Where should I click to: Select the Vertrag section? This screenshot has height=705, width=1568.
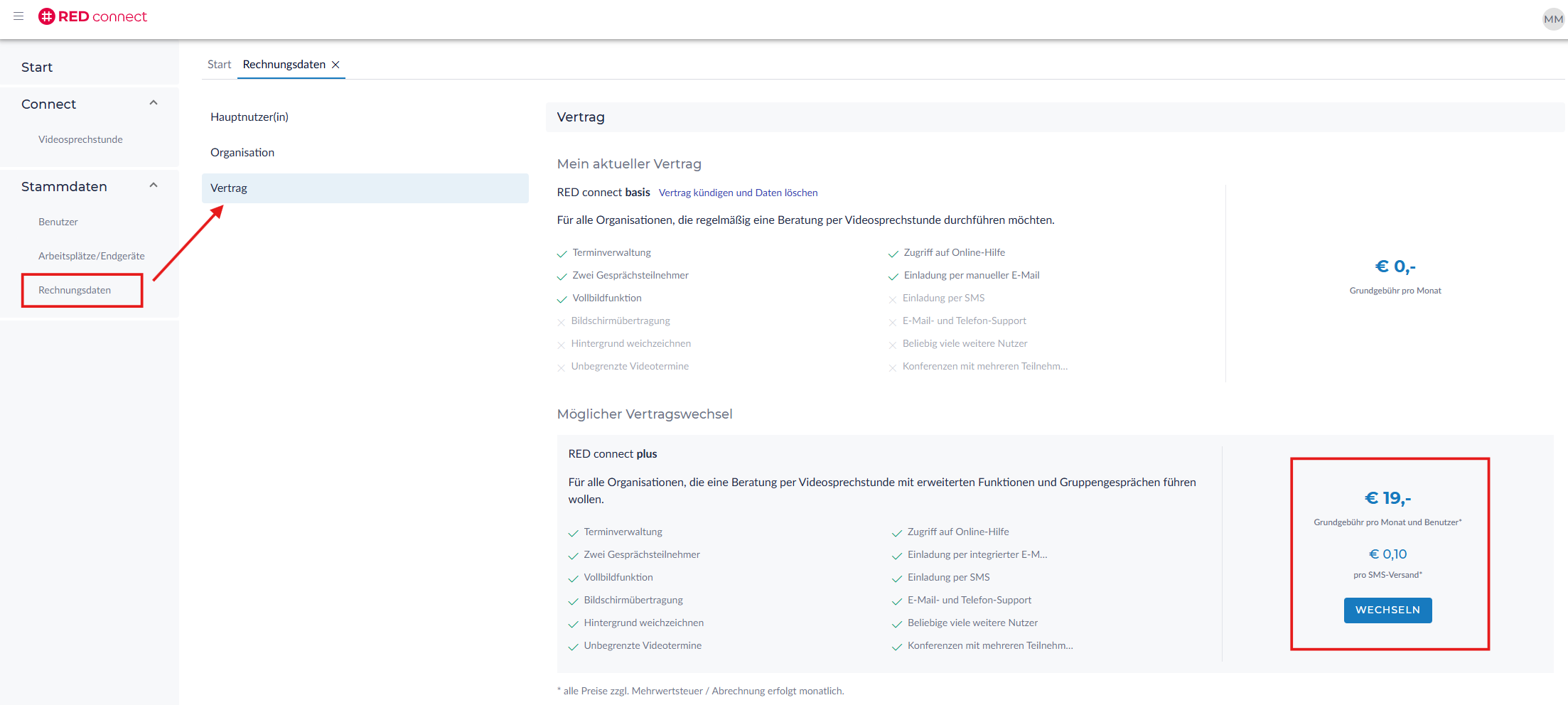point(229,188)
